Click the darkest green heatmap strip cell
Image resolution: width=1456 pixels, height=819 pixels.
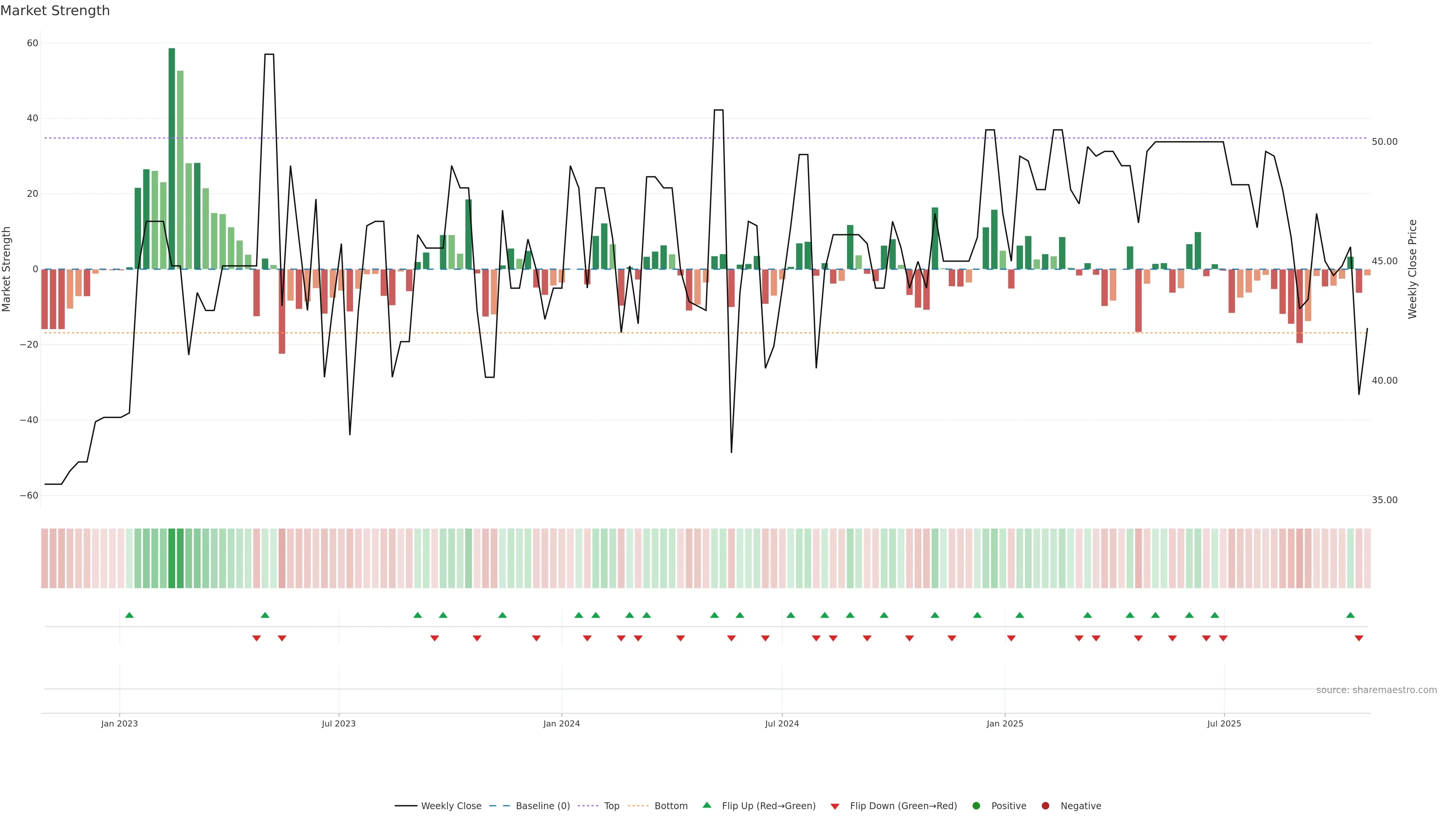172,559
